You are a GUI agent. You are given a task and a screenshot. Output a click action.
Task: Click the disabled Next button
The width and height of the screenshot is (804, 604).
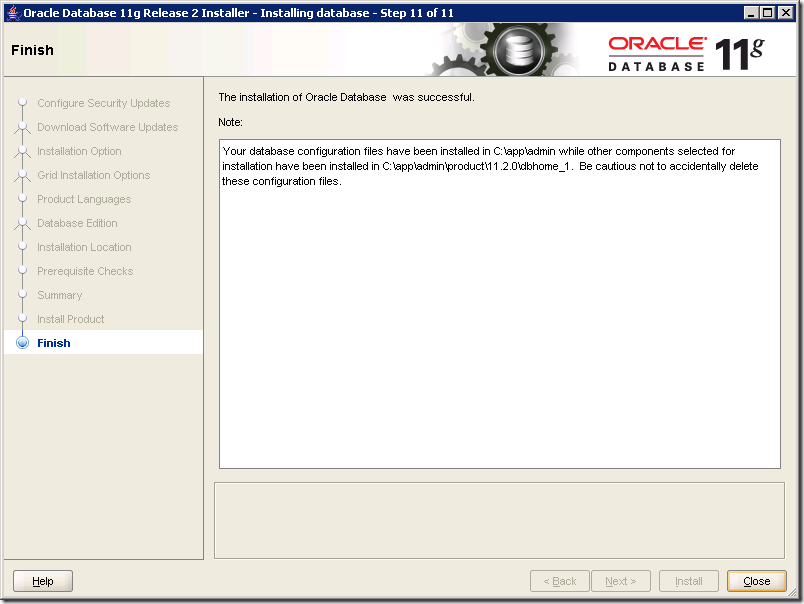(x=620, y=581)
